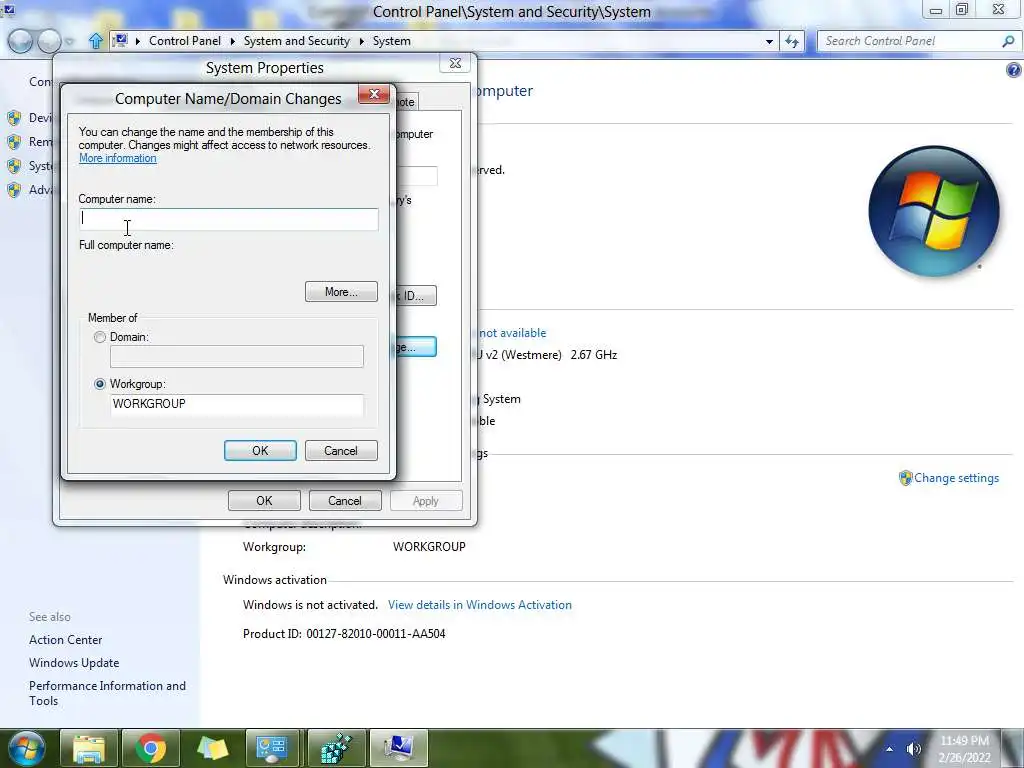This screenshot has height=768, width=1024.
Task: Click OK in System Properties window
Action: click(x=264, y=501)
